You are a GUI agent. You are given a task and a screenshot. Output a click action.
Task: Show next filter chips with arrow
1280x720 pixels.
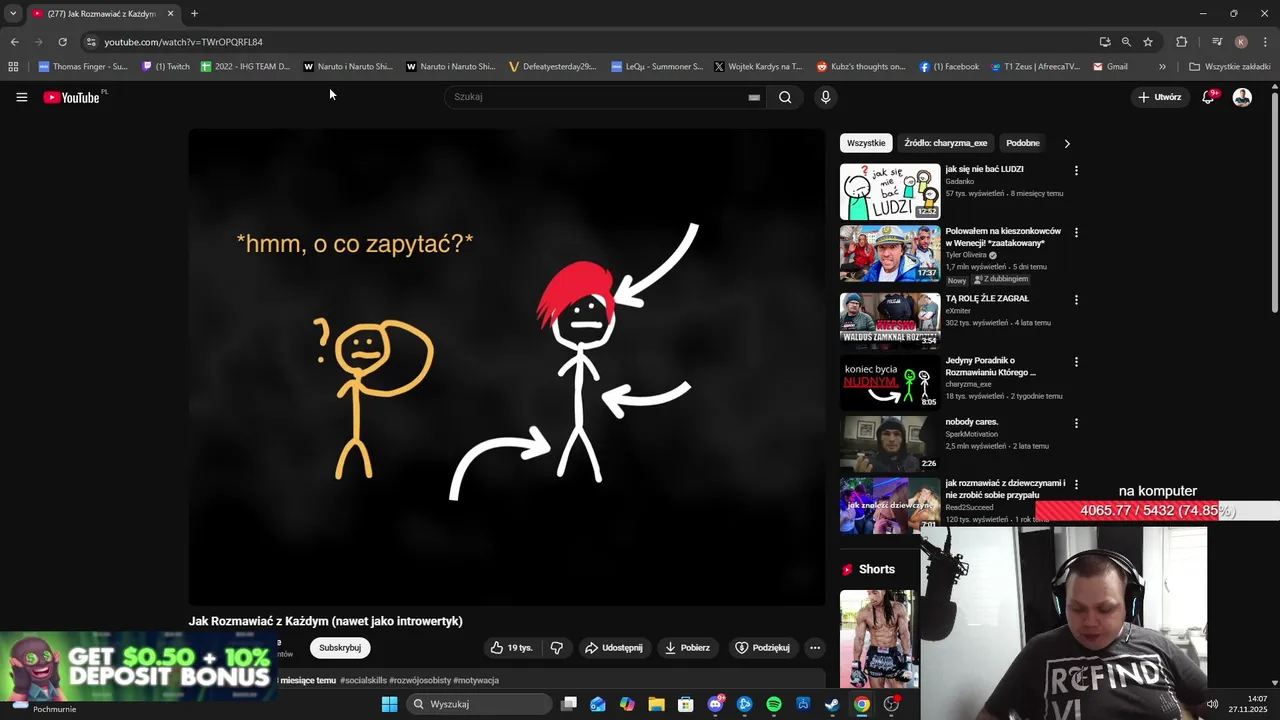coord(1067,143)
